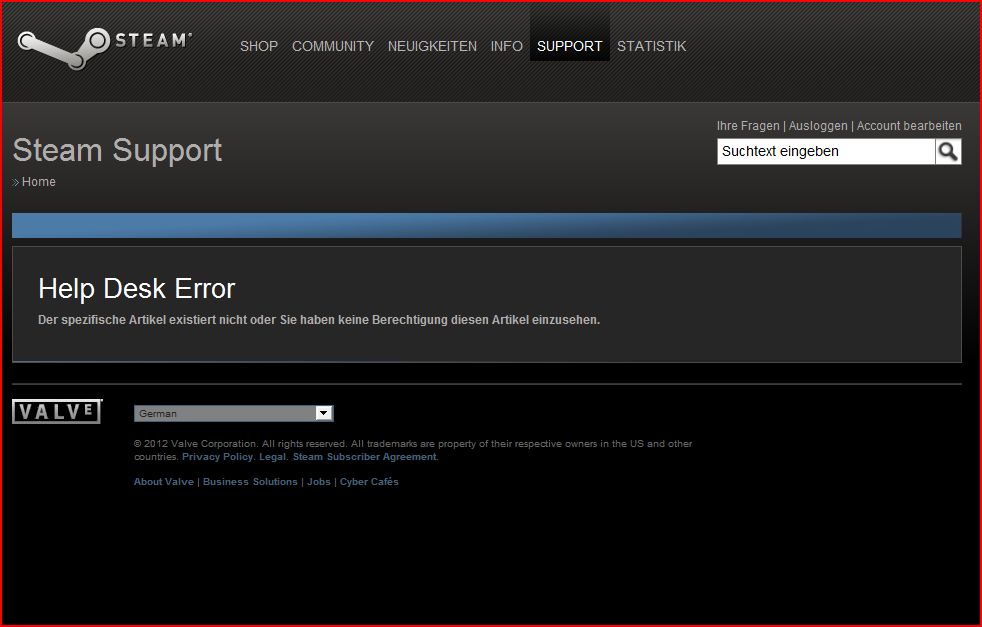This screenshot has height=627, width=982.
Task: Open the Cyber Cafés footer link
Action: [369, 482]
